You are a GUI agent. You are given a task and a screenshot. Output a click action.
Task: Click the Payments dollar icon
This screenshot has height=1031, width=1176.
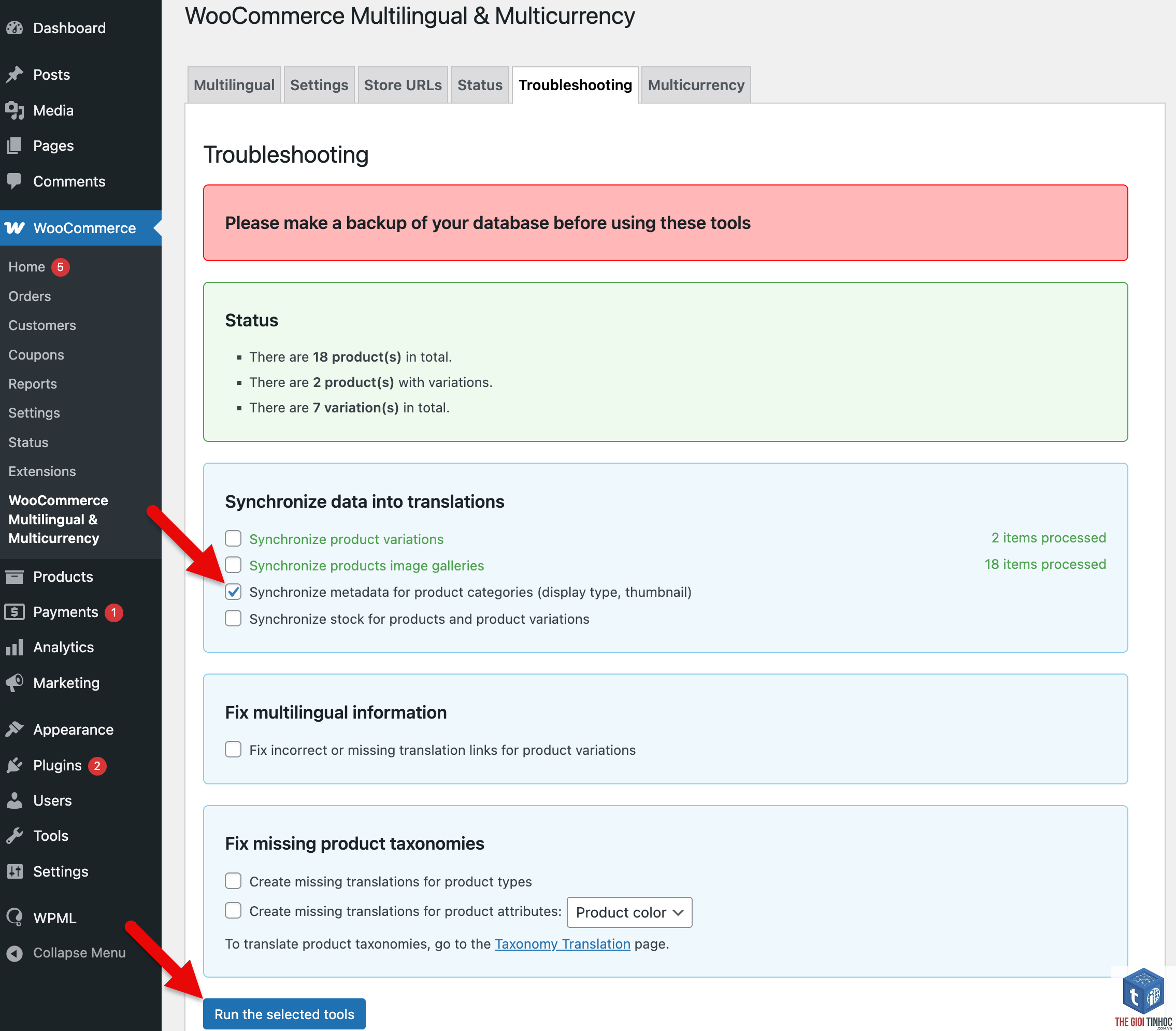click(15, 611)
